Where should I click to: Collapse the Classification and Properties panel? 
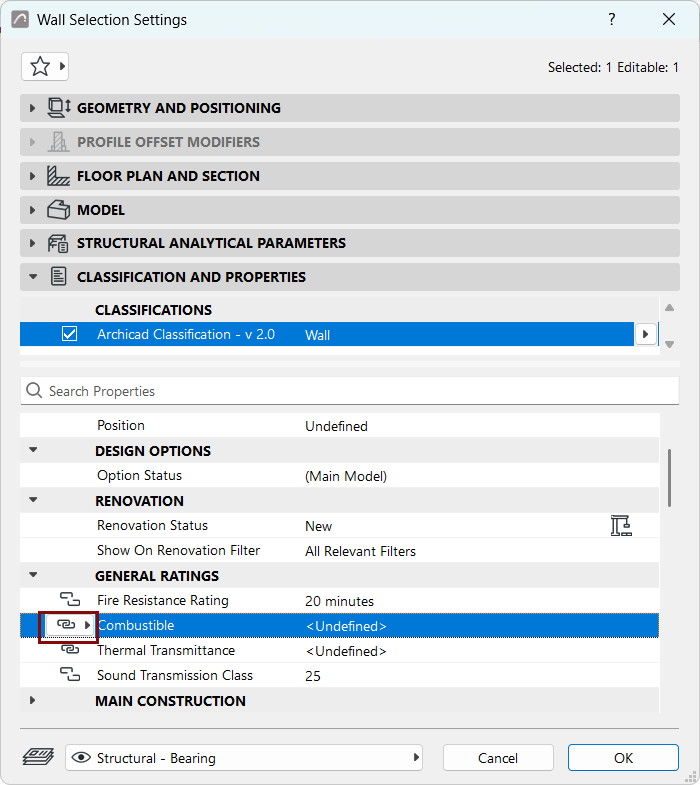coord(33,276)
